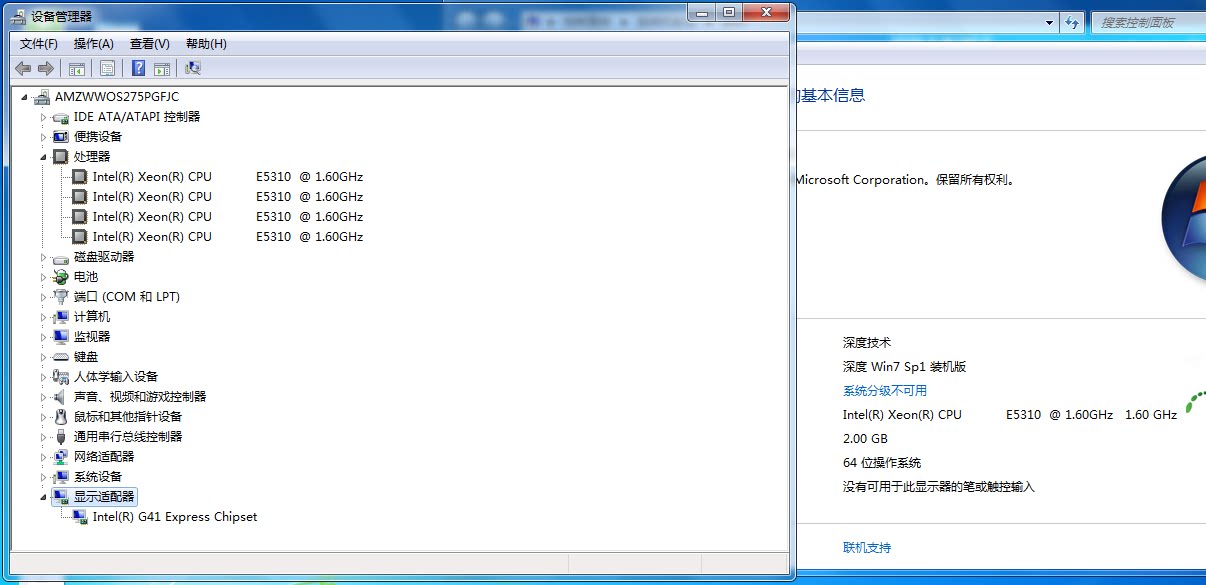Viewport: 1206px width, 585px height.
Task: Open the address bar dropdown in Control Panel window
Action: pos(1049,22)
